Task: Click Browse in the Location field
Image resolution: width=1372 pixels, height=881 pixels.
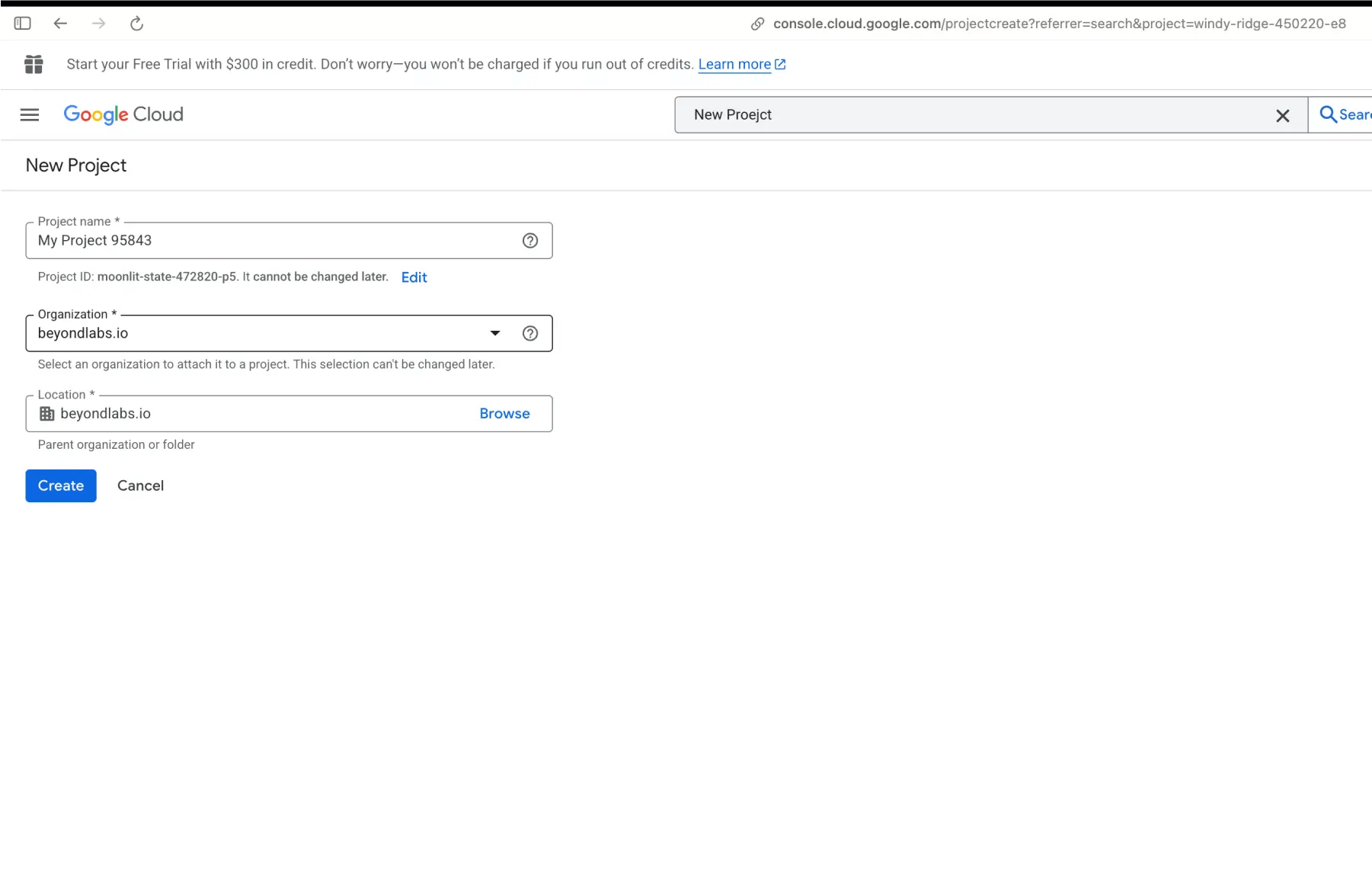Action: click(x=504, y=413)
